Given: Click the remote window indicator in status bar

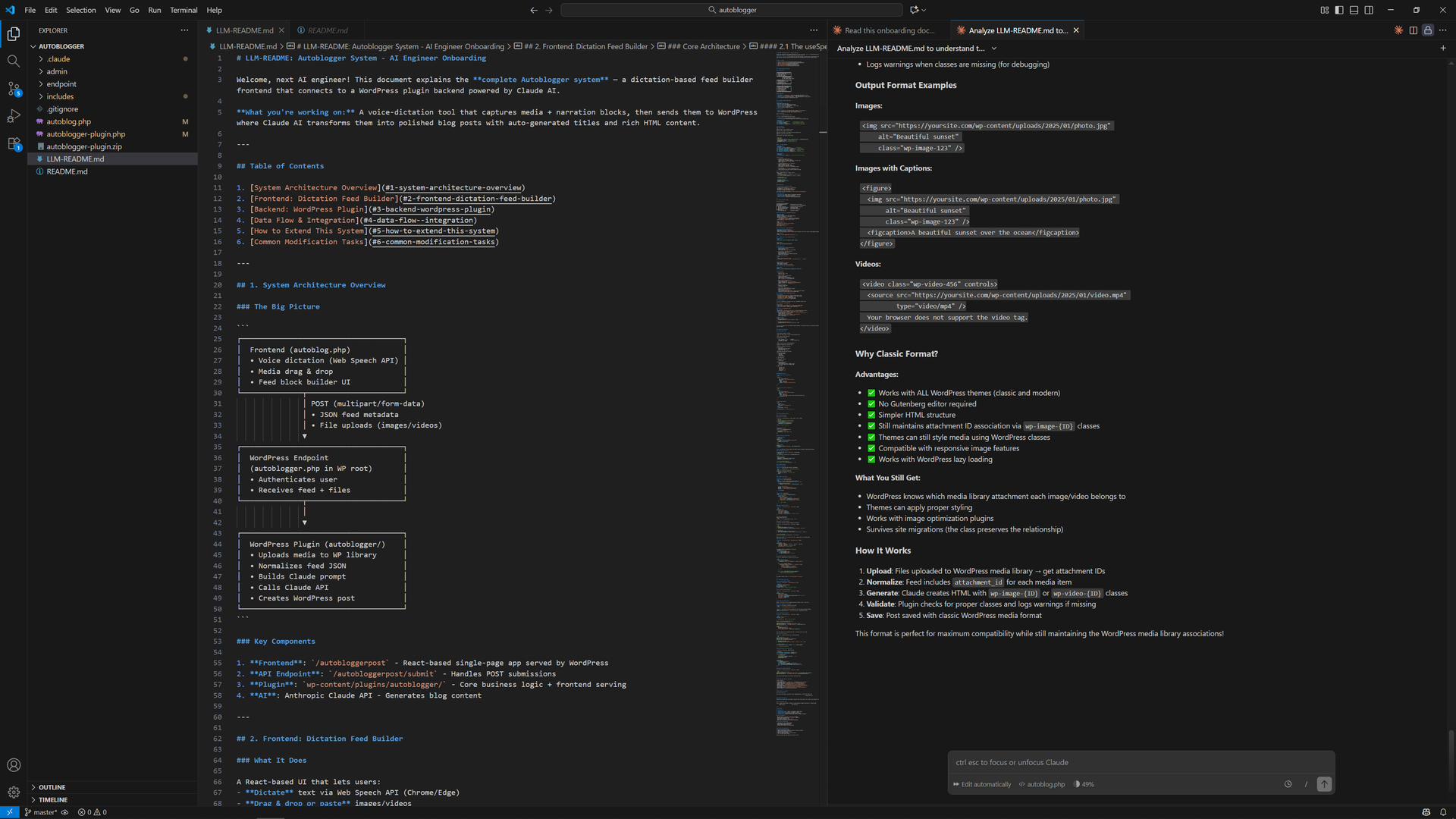Looking at the screenshot, I should [x=9, y=812].
